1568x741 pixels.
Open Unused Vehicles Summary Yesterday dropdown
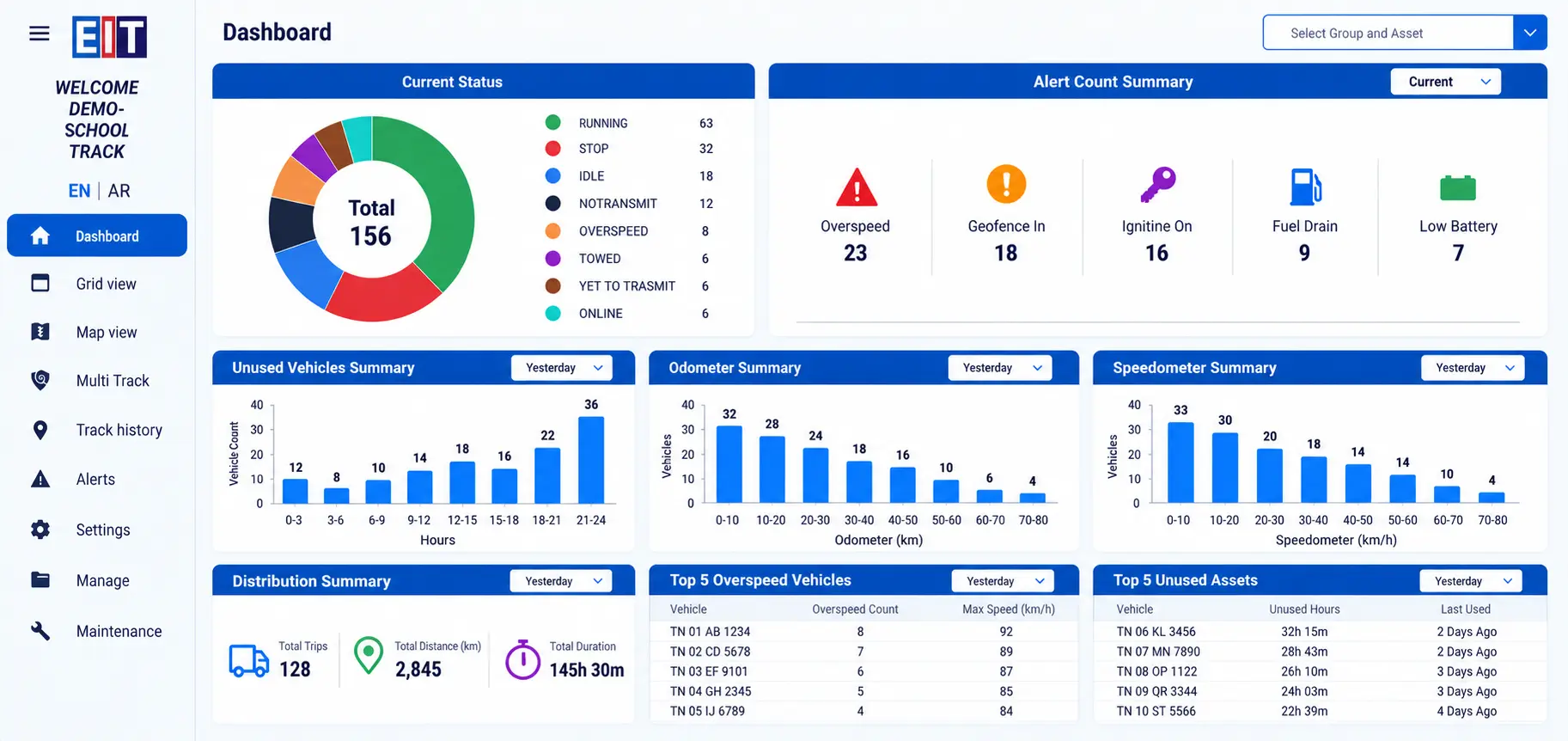click(562, 368)
